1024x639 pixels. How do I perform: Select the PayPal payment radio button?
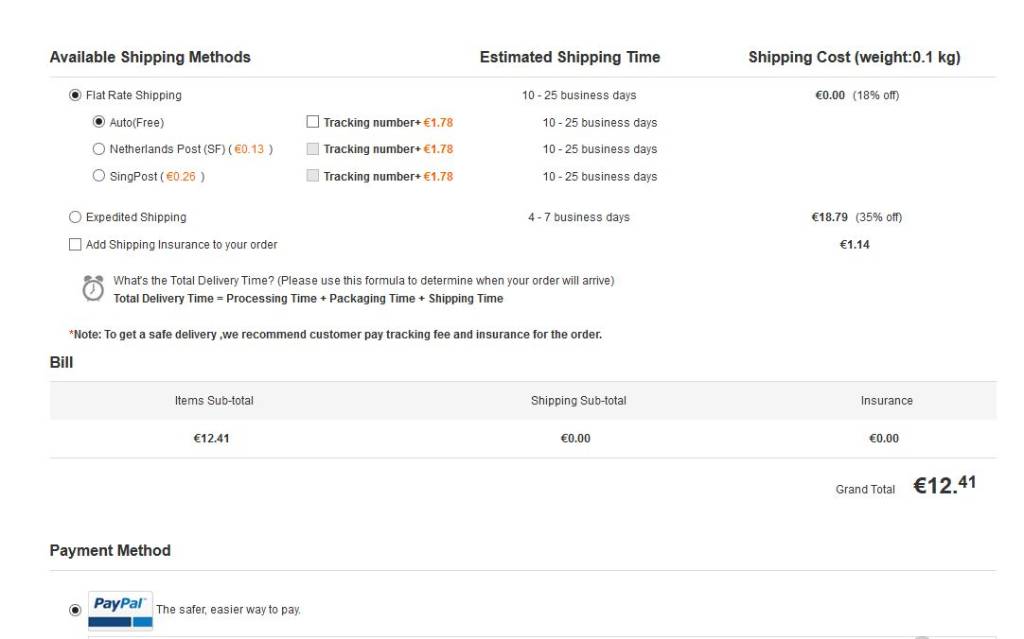tap(75, 610)
